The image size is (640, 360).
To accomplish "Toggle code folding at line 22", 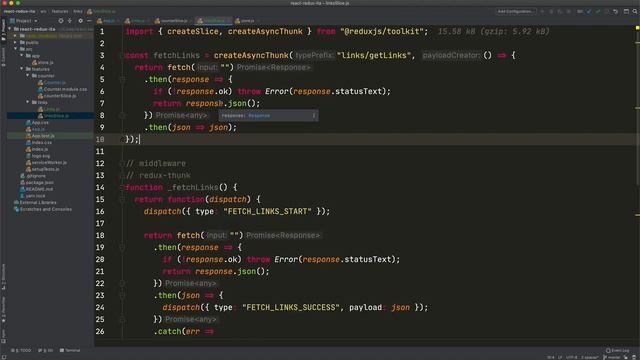I will pos(122,283).
